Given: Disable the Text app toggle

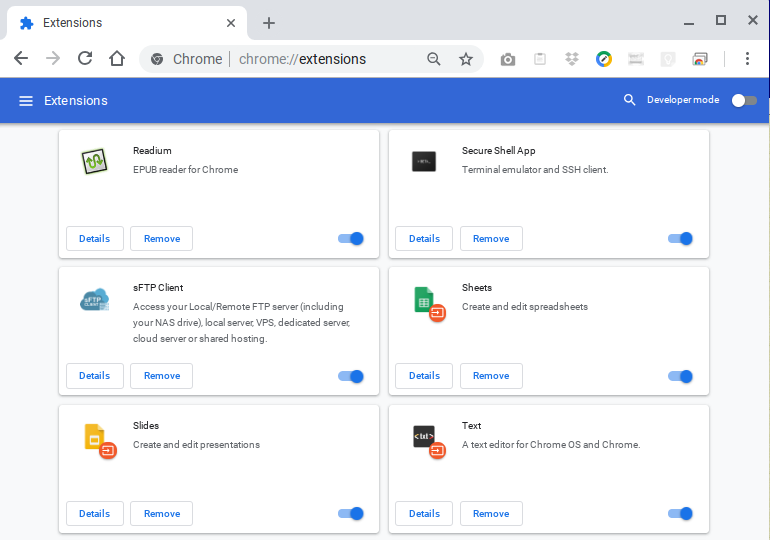Looking at the screenshot, I should click(680, 513).
